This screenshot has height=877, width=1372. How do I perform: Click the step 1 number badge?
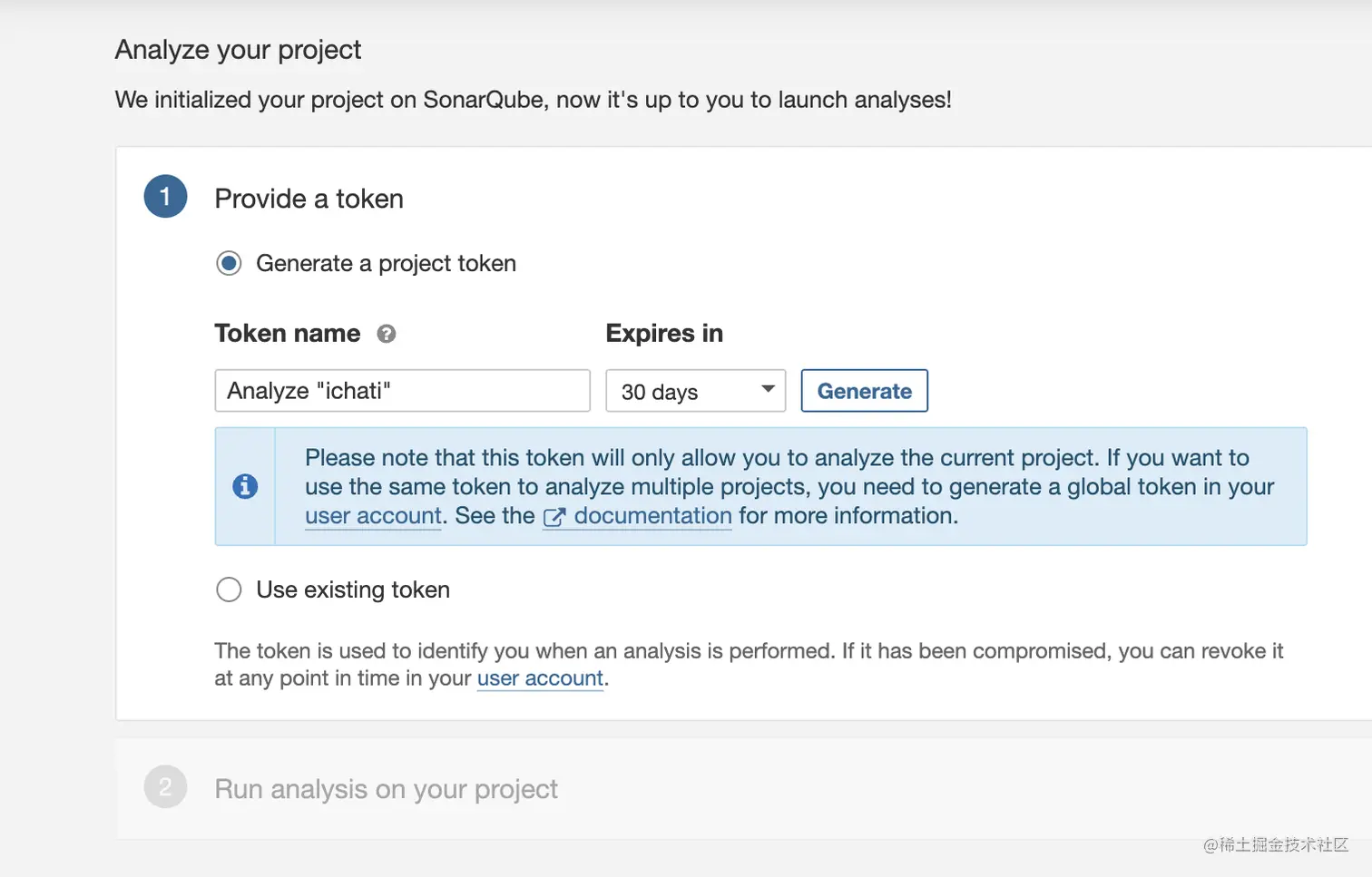pyautogui.click(x=165, y=197)
